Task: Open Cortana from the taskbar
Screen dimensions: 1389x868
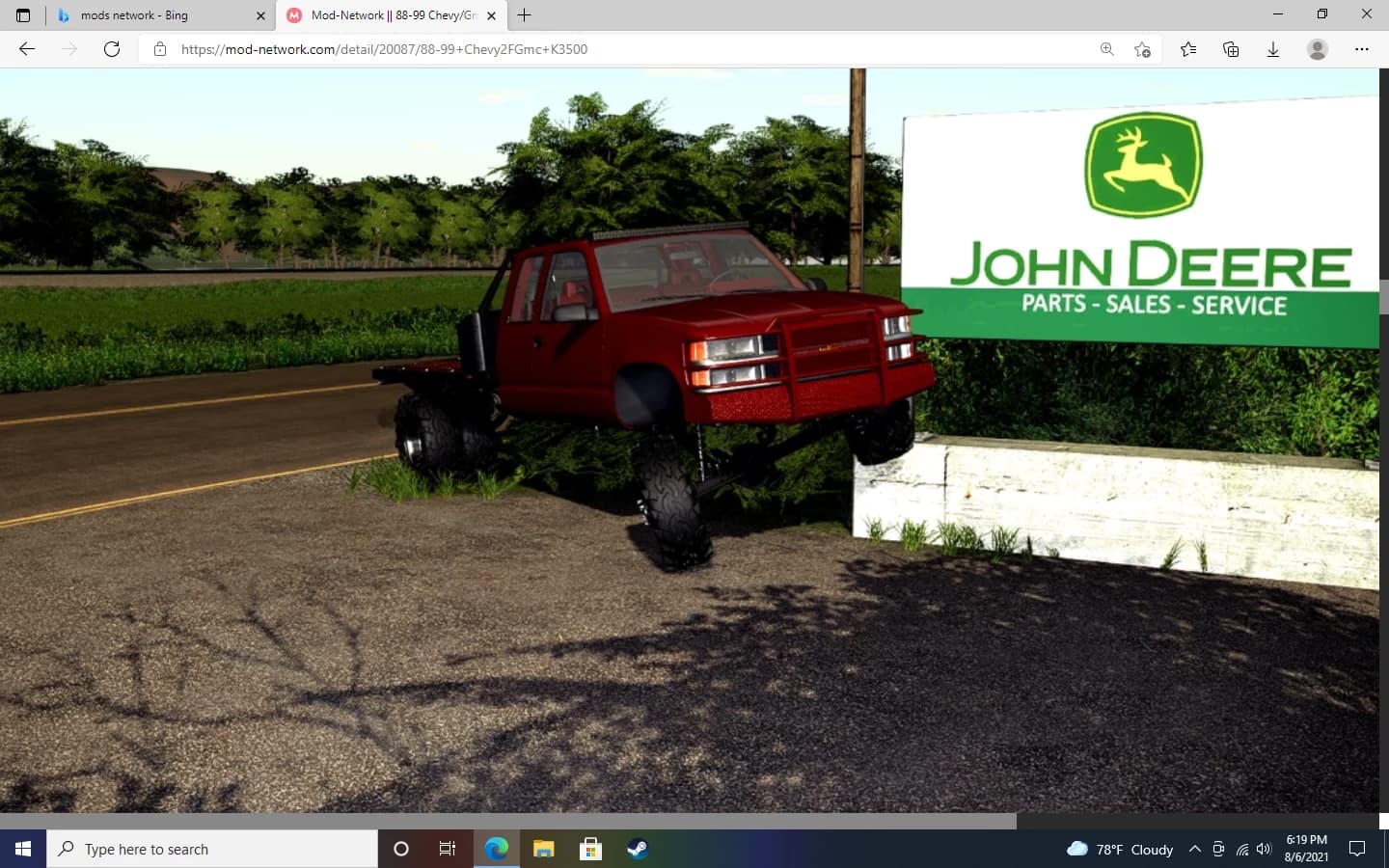Action: pyautogui.click(x=401, y=849)
